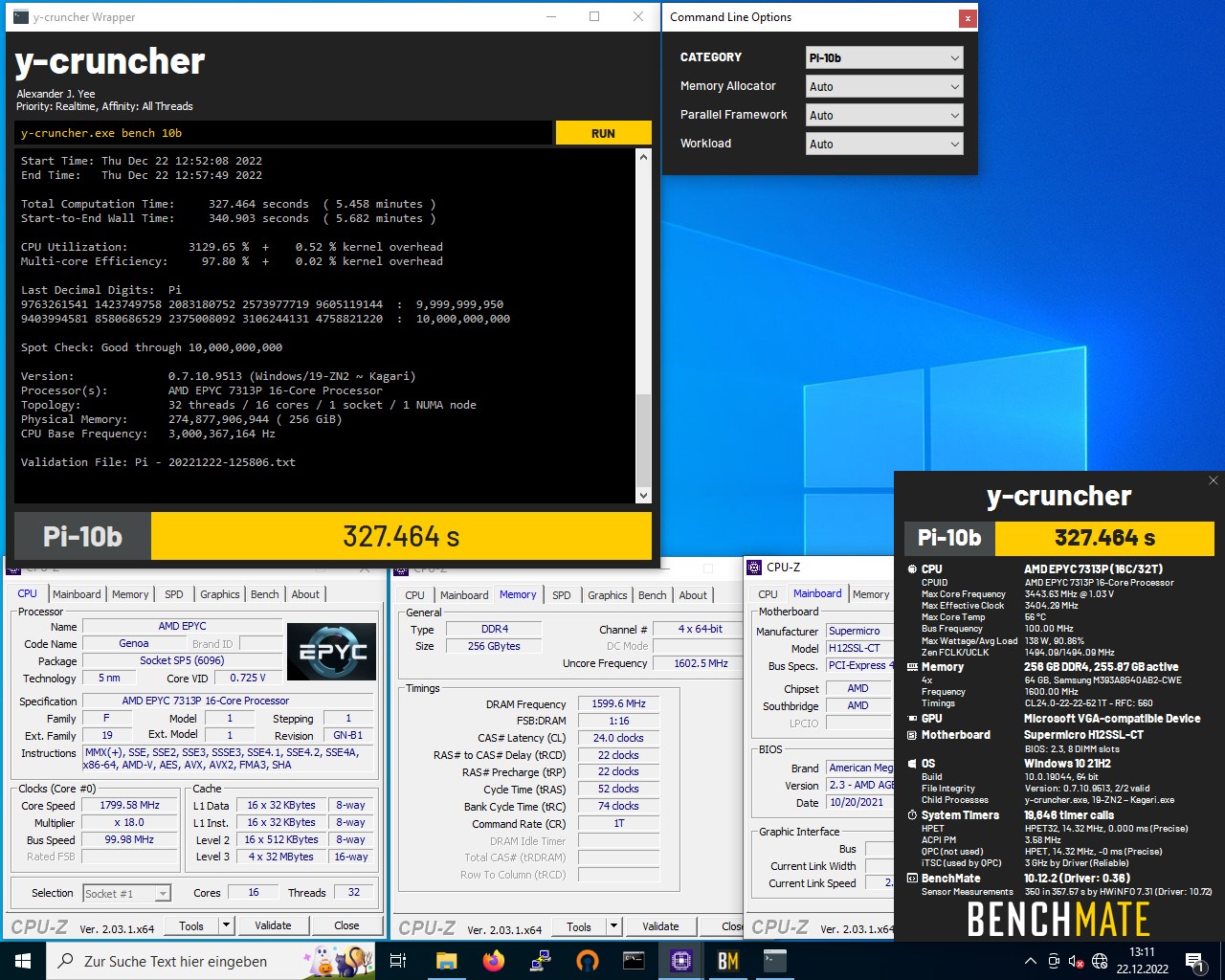Image resolution: width=1225 pixels, height=980 pixels.
Task: Click the CPU chip icon in BenchMate panel
Action: pos(912,569)
